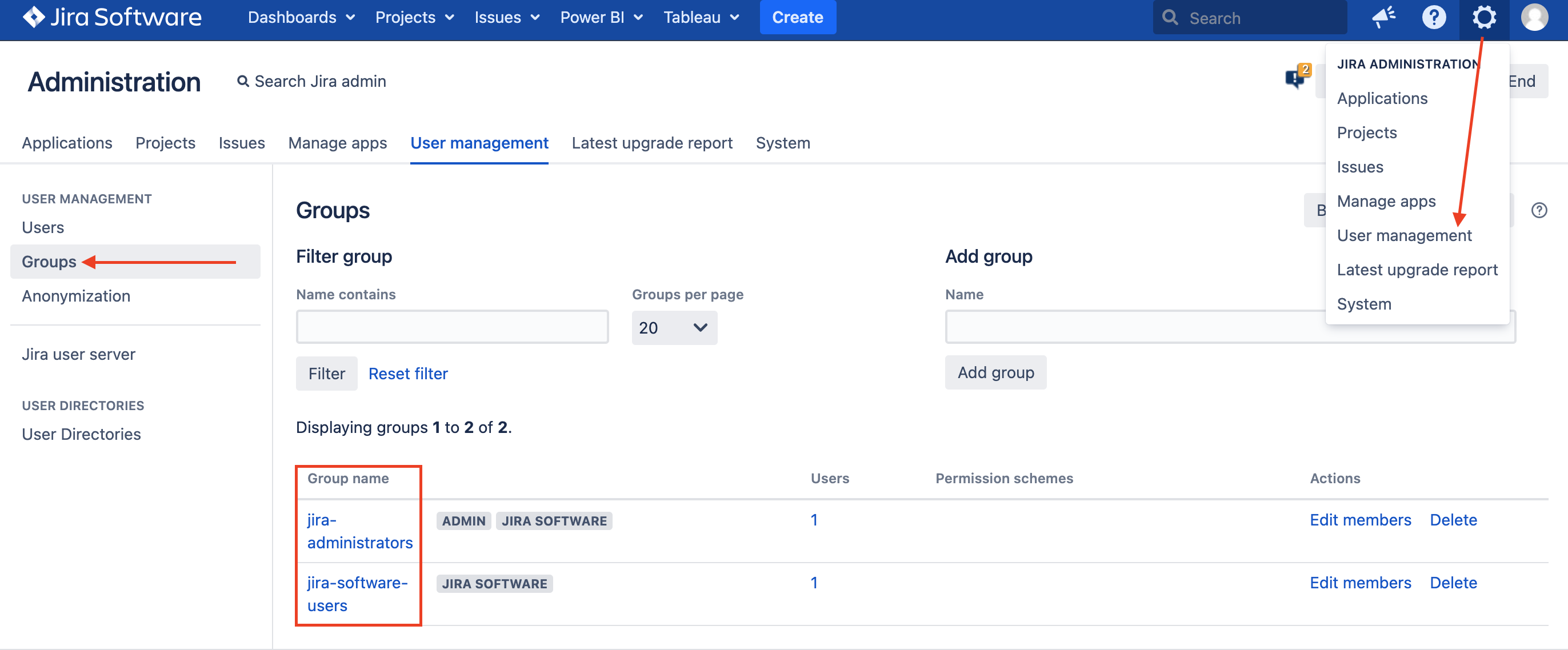Click the Groups page help icon
This screenshot has width=1568, height=650.
point(1539,211)
